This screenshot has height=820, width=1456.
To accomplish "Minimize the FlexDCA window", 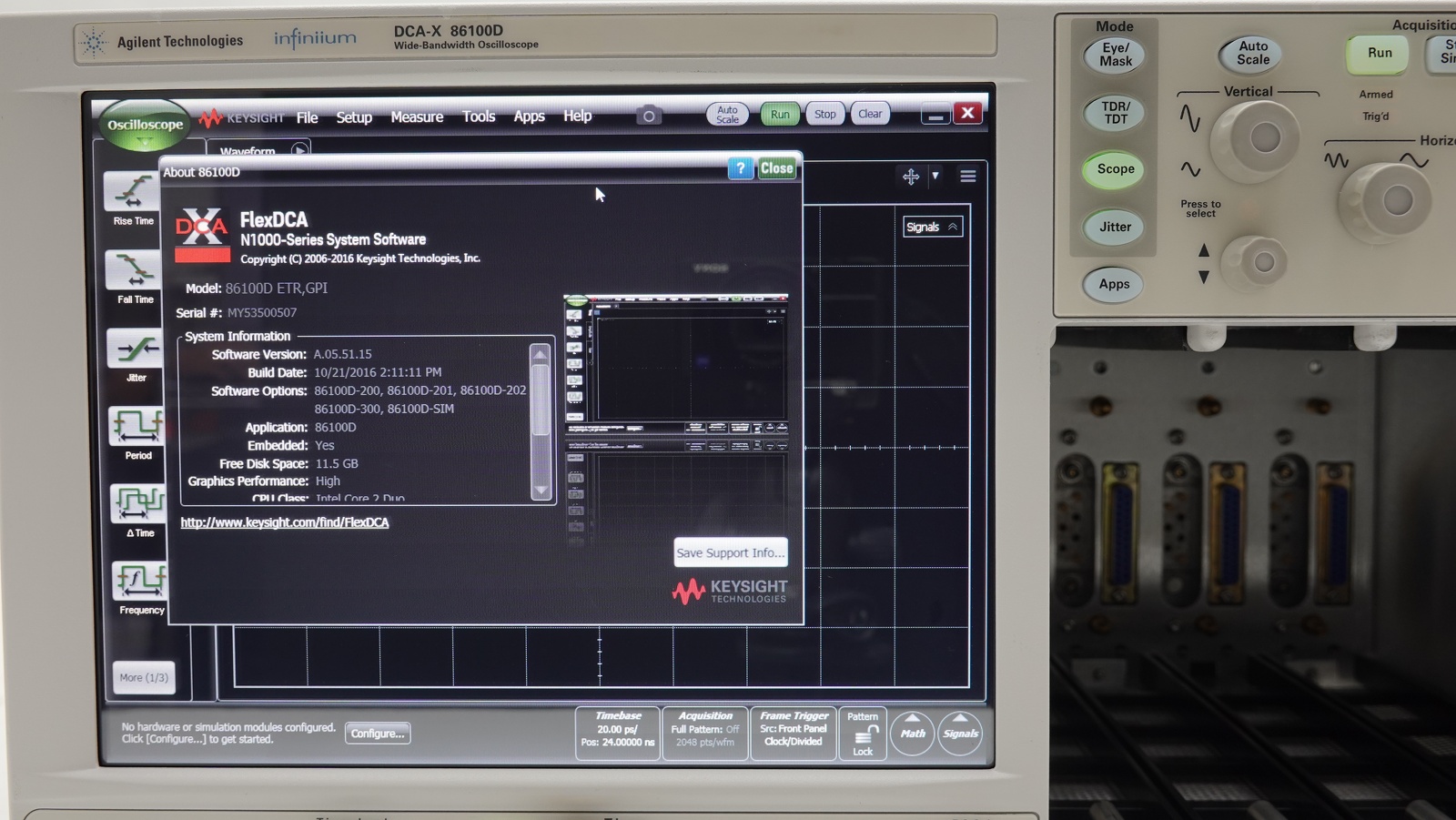I will [x=935, y=115].
